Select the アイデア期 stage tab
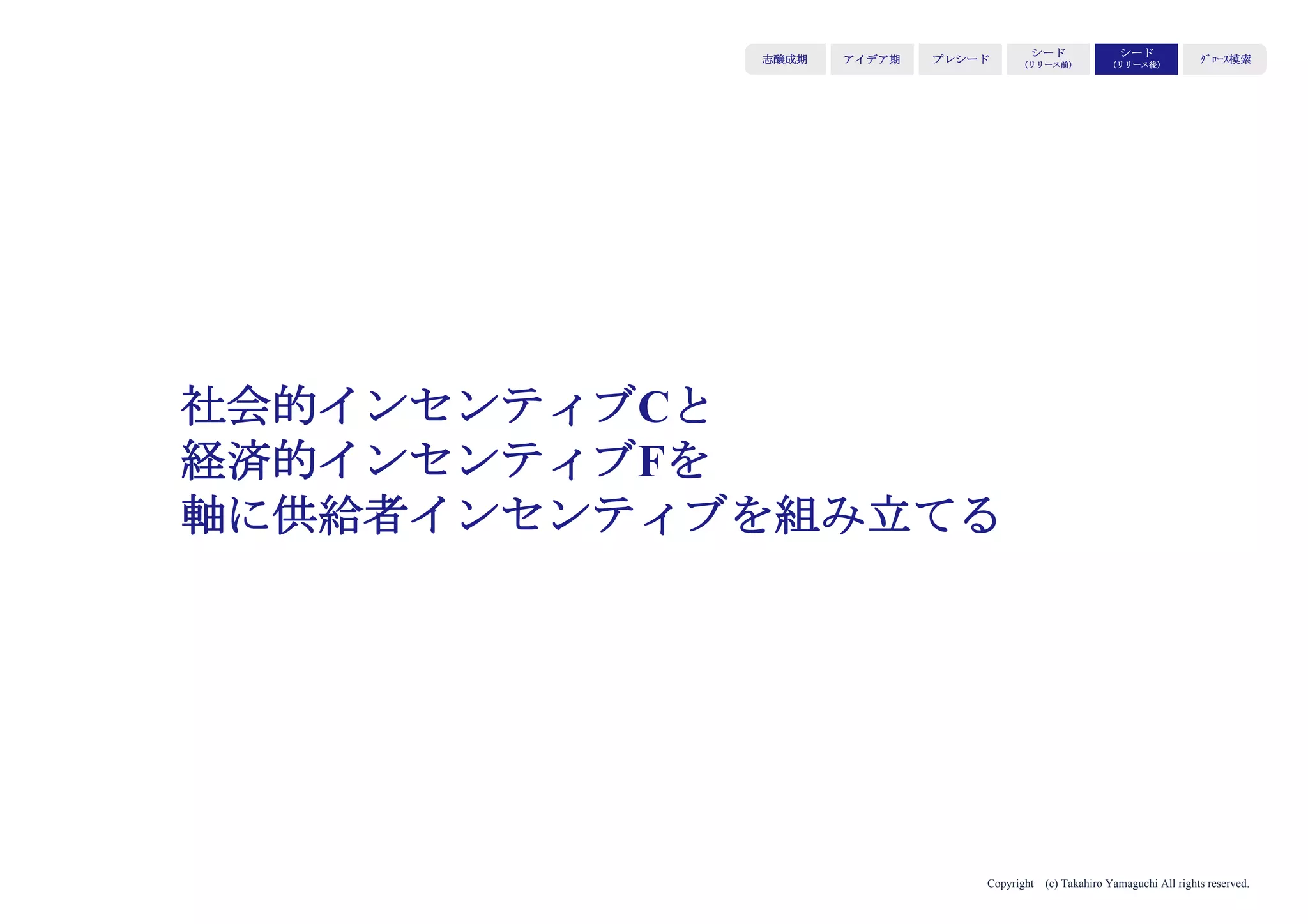Screen dimensions: 1308x924 (x=872, y=59)
